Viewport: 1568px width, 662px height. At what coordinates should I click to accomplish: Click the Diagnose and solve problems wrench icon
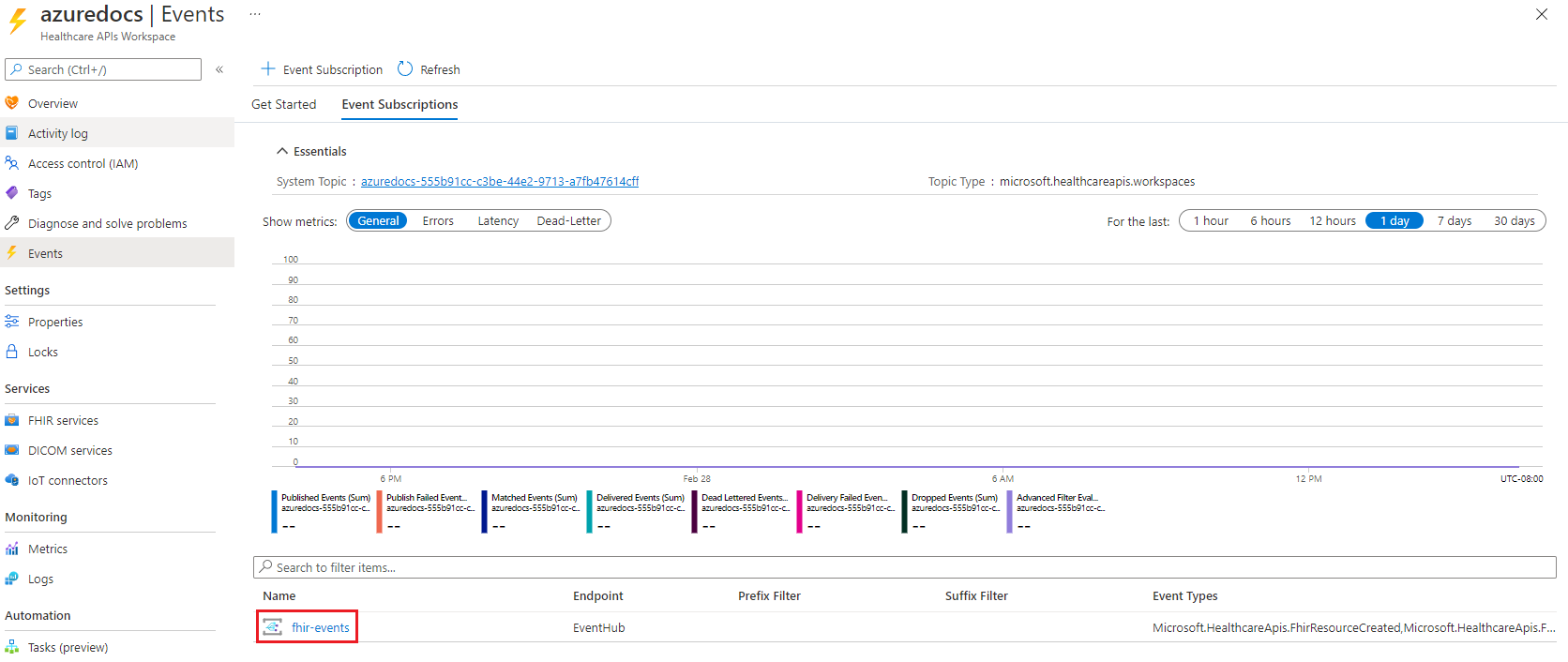pos(12,223)
